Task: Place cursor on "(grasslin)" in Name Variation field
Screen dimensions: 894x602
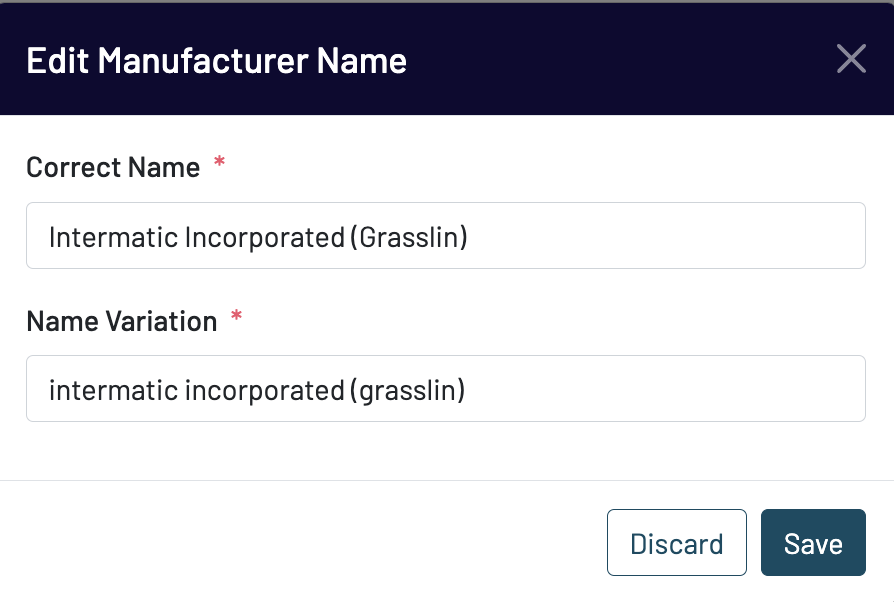Action: pyautogui.click(x=406, y=390)
